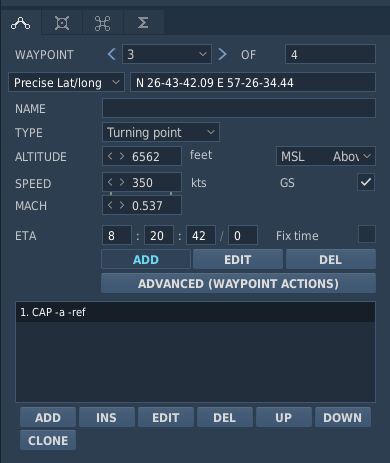Viewport: 390px width, 463px height.
Task: Click coordinates field N 26-43-42.09
Action: coord(253,82)
